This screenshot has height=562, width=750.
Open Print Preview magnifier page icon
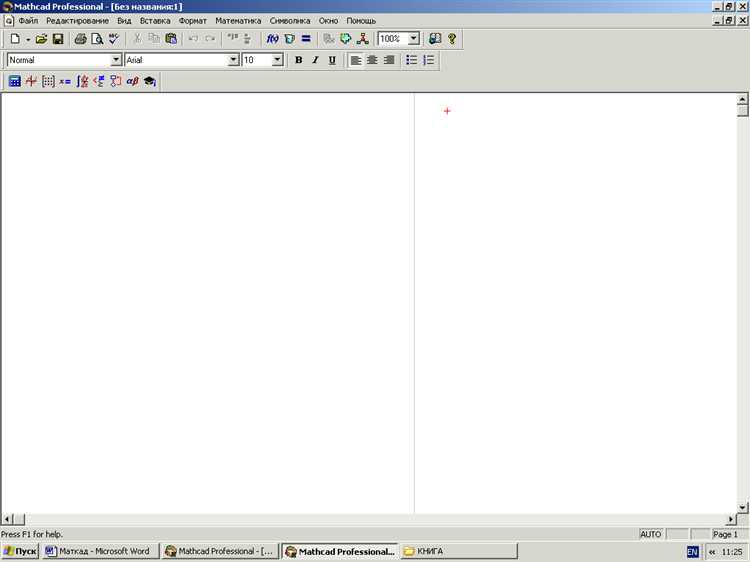(x=97, y=39)
